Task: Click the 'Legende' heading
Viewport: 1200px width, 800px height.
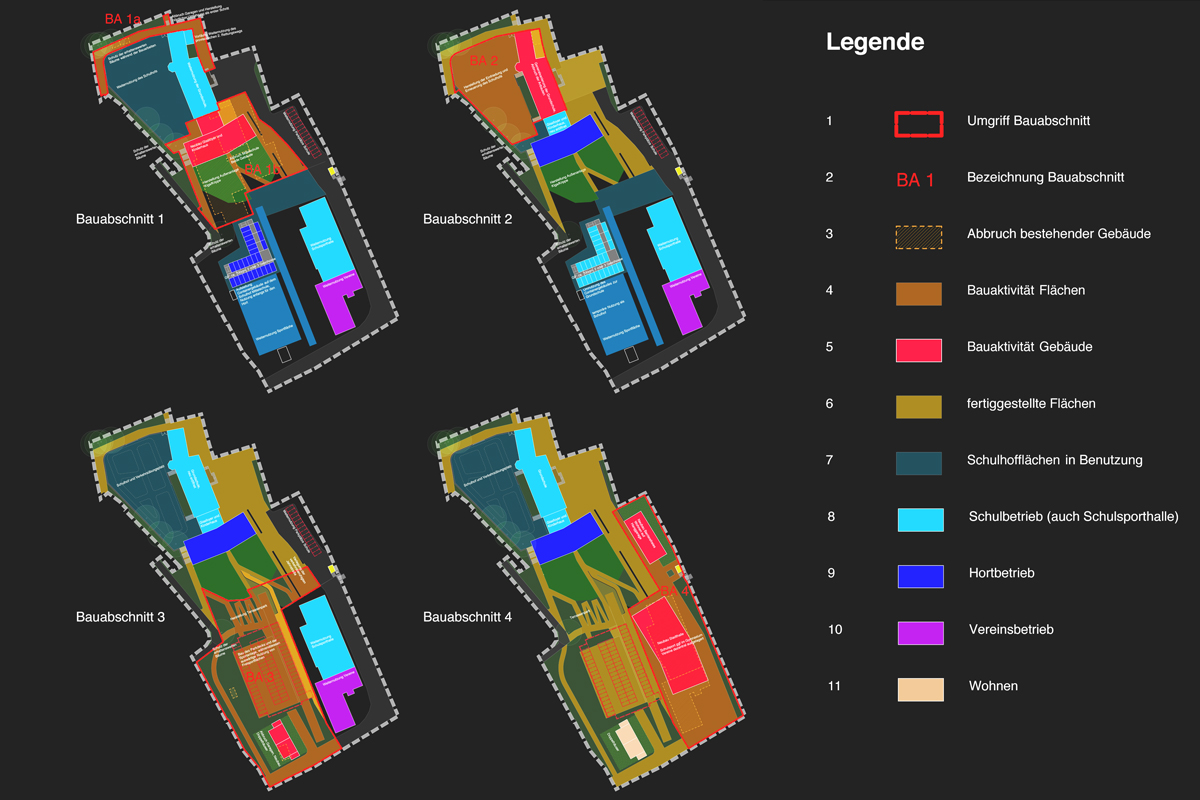Action: pyautogui.click(x=874, y=43)
